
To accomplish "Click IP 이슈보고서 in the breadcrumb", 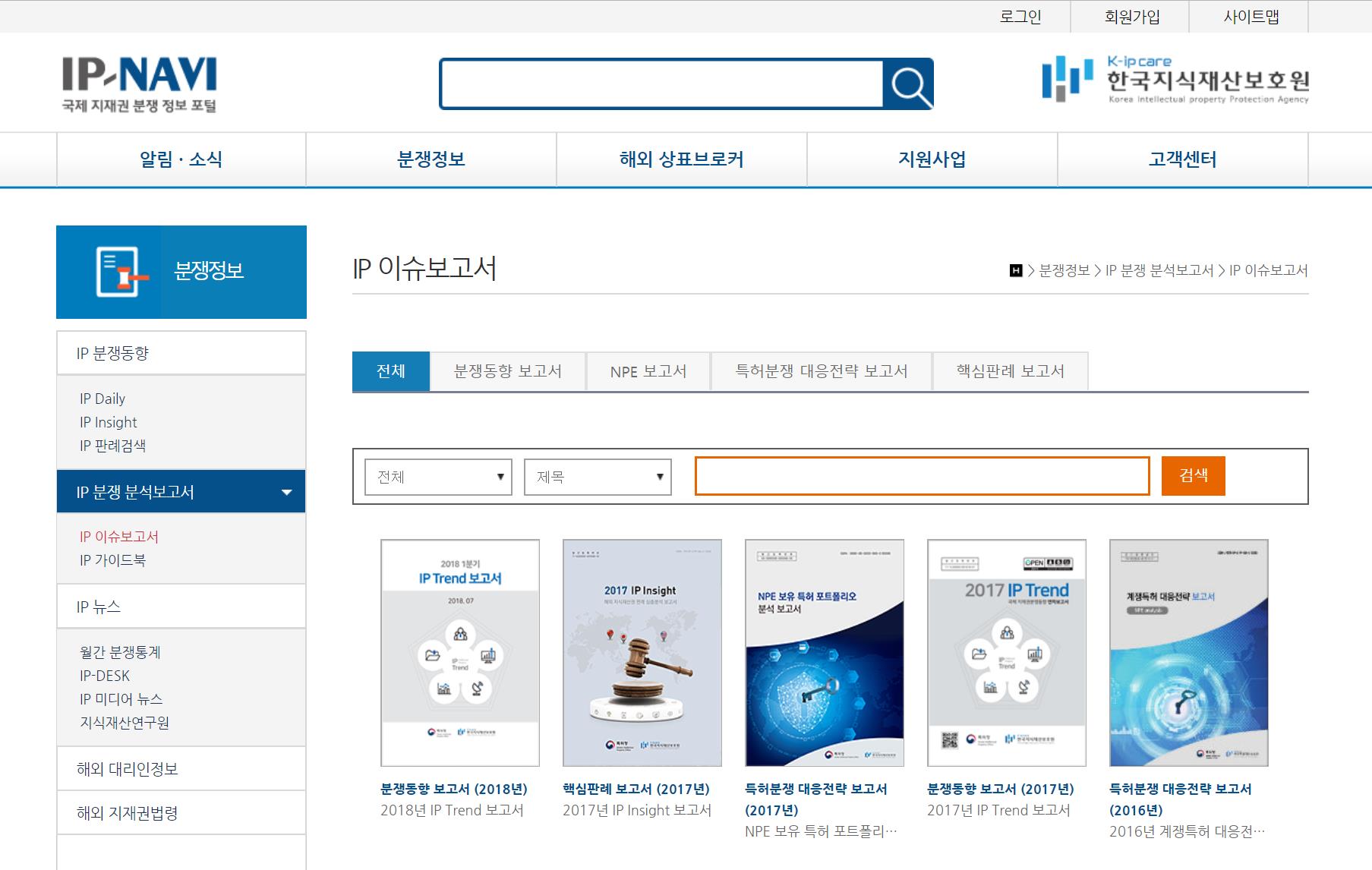I will [x=1269, y=271].
